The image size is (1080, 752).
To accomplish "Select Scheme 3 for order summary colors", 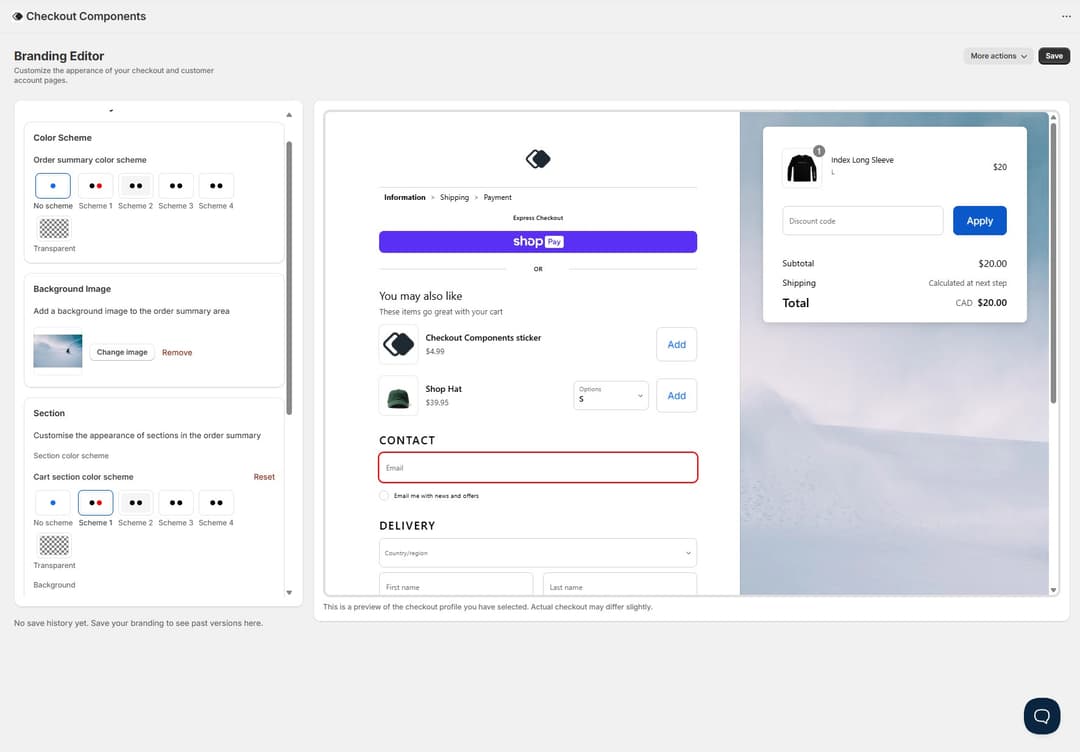I will (x=175, y=185).
